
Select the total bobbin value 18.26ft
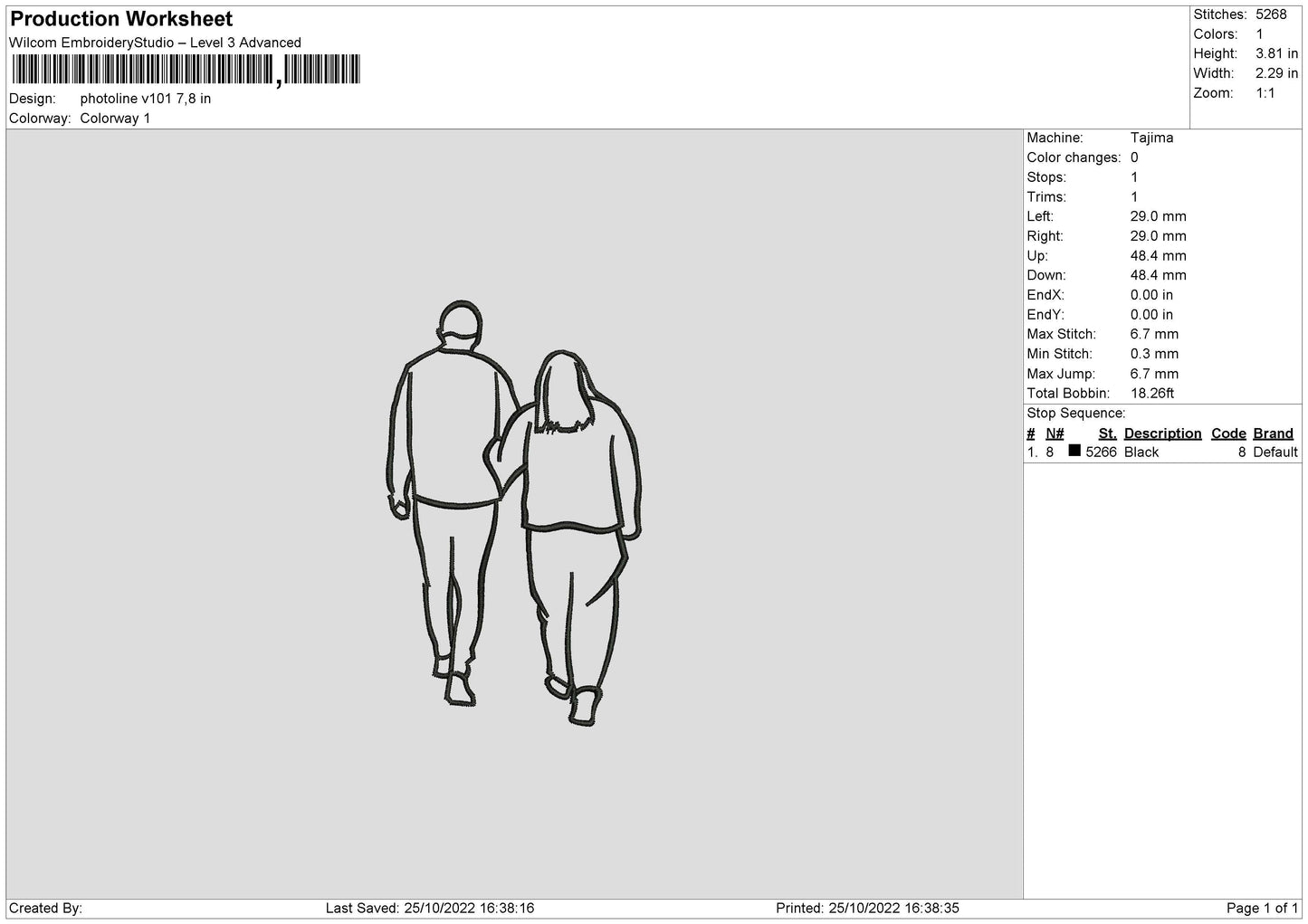coord(1152,394)
